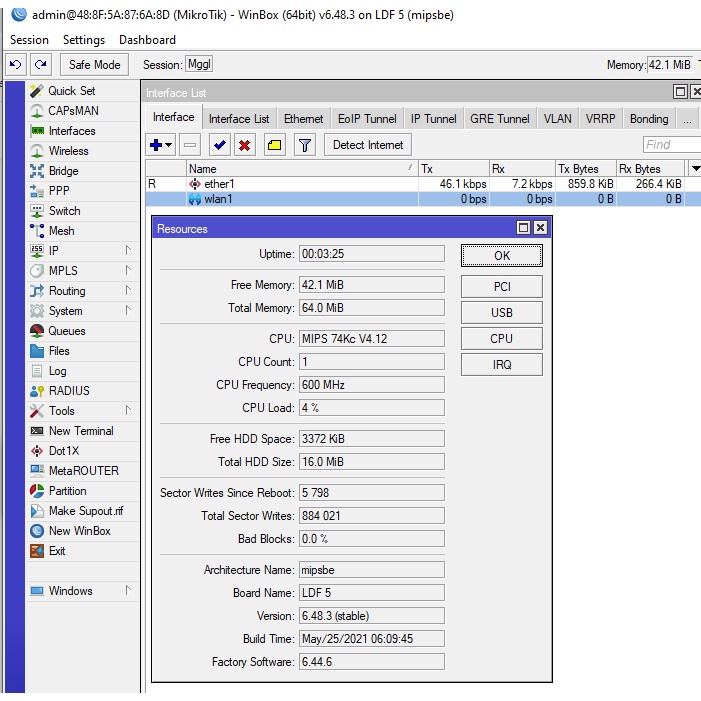
Task: Switch to the VLAN tab
Action: tap(557, 119)
